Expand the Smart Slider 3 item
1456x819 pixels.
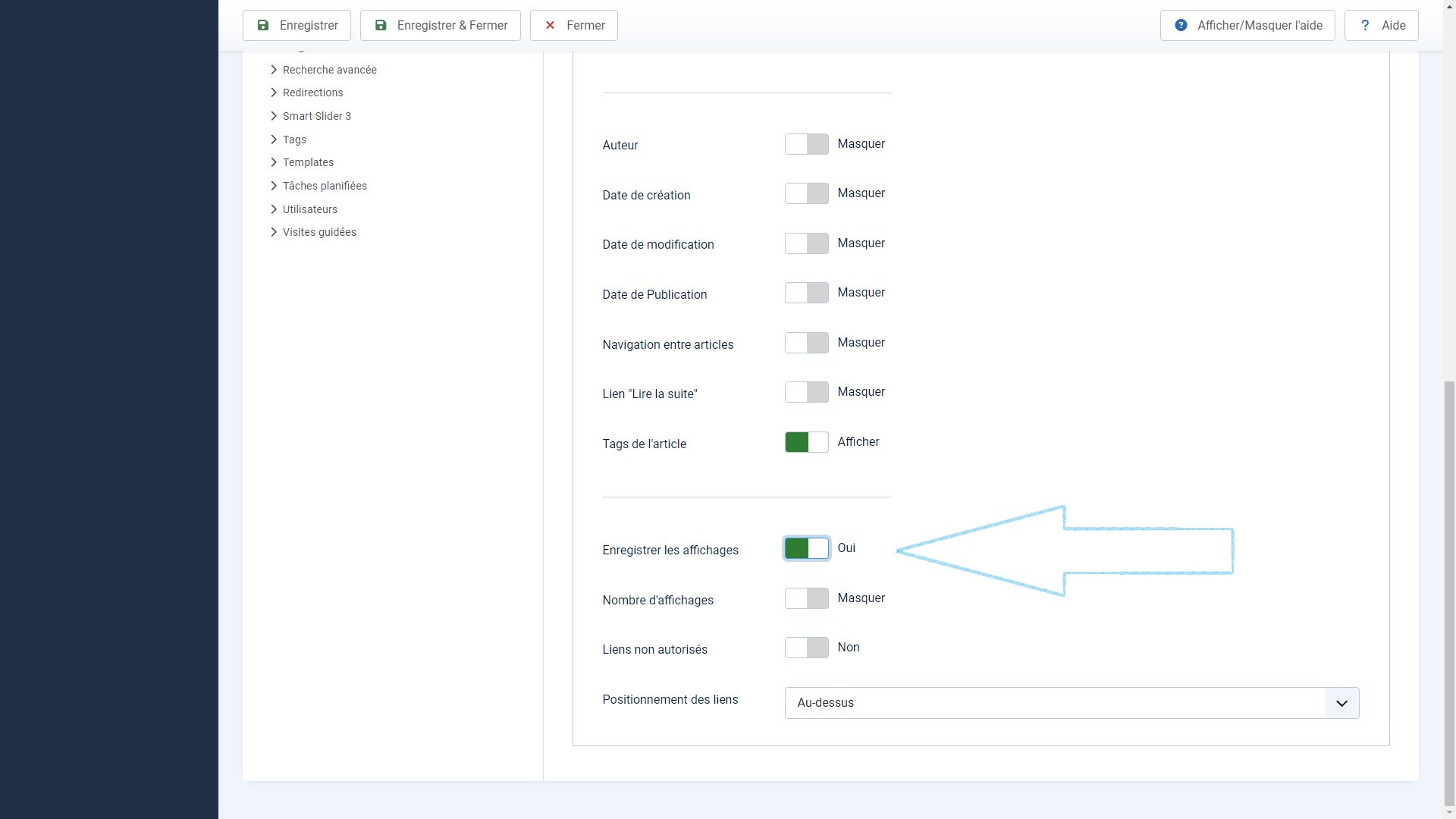point(316,116)
